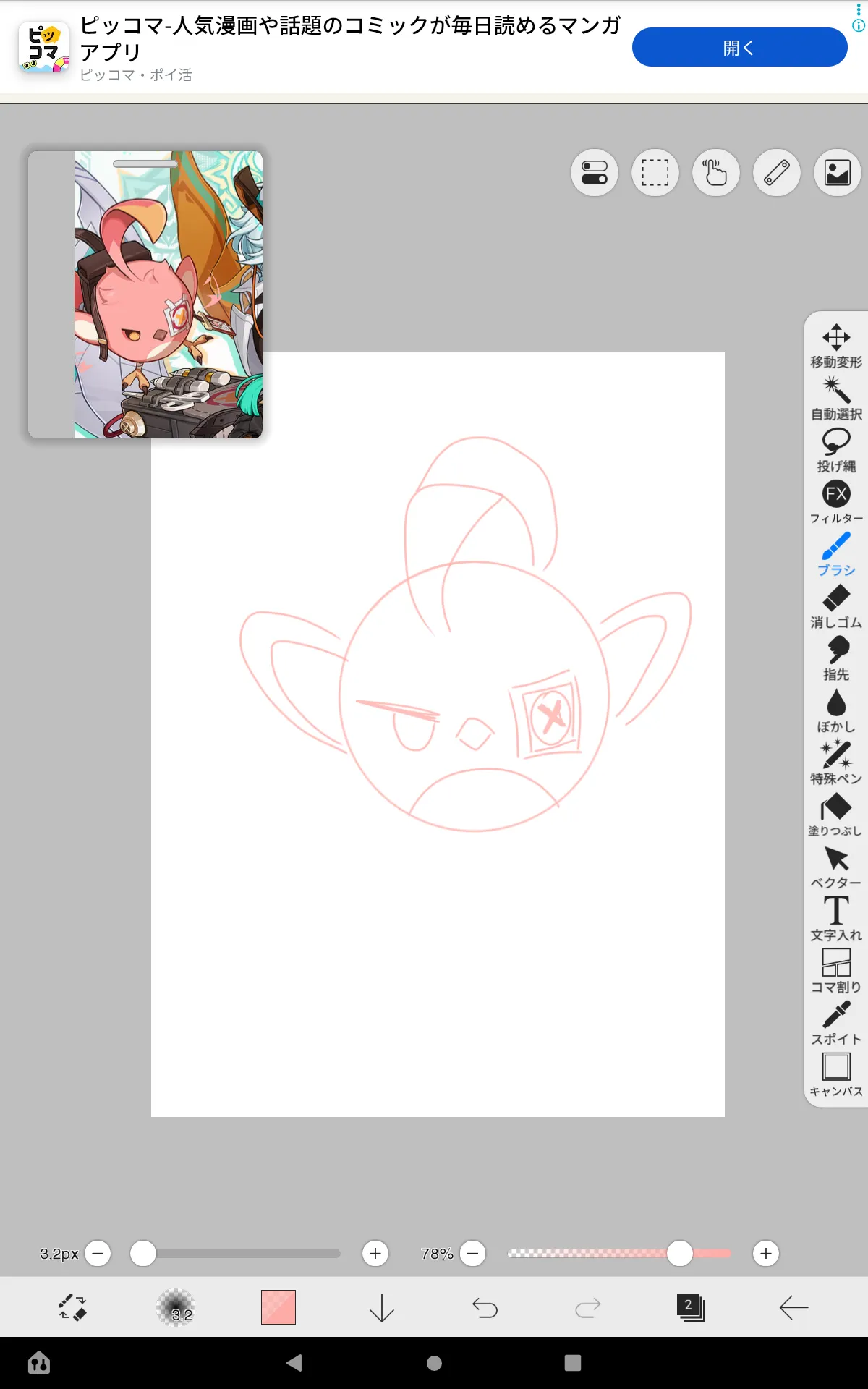This screenshot has width=868, height=1389.
Task: Open the ruler tool icon
Action: click(x=777, y=173)
